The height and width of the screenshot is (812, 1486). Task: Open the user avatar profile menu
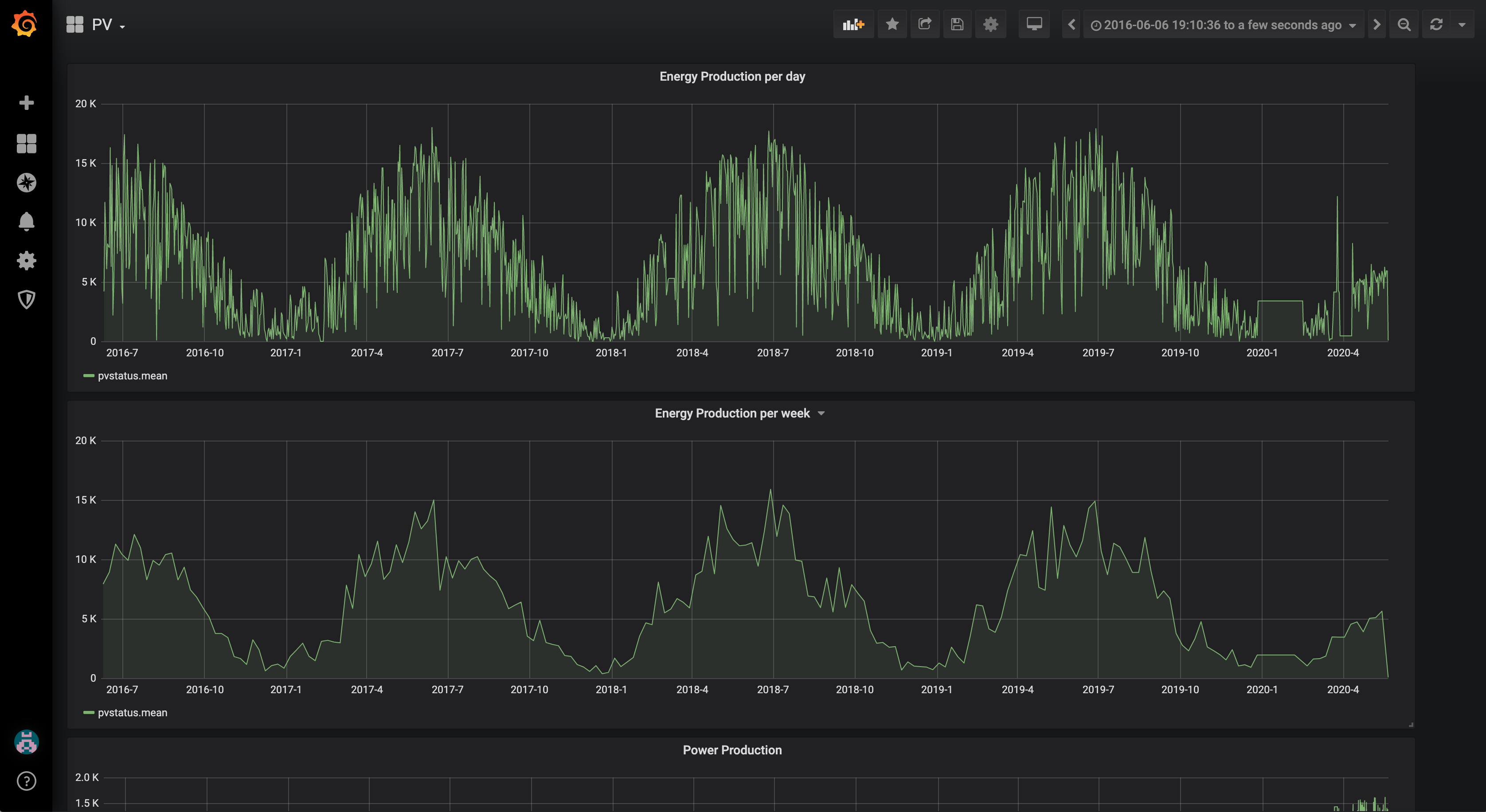click(26, 742)
